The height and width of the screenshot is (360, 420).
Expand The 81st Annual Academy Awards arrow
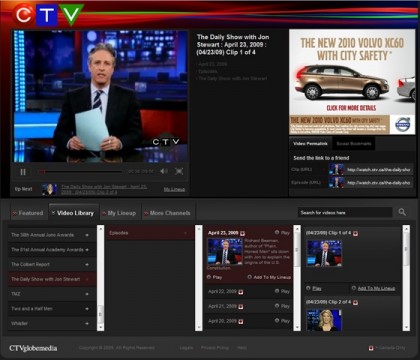[x=87, y=250]
